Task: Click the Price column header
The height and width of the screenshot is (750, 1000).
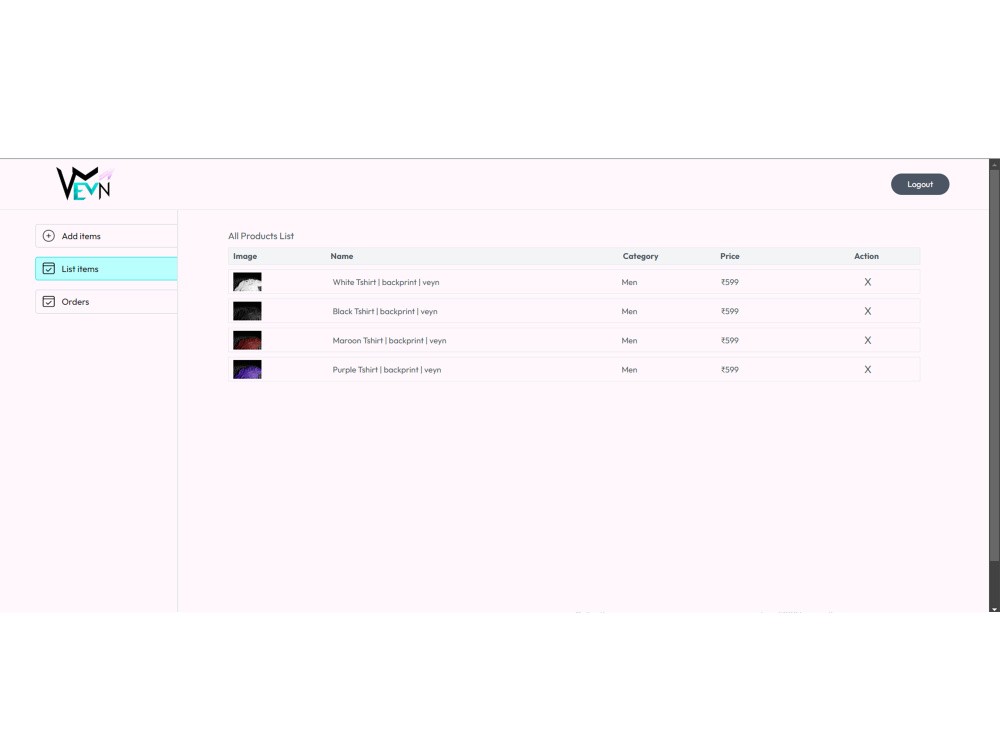Action: click(730, 256)
